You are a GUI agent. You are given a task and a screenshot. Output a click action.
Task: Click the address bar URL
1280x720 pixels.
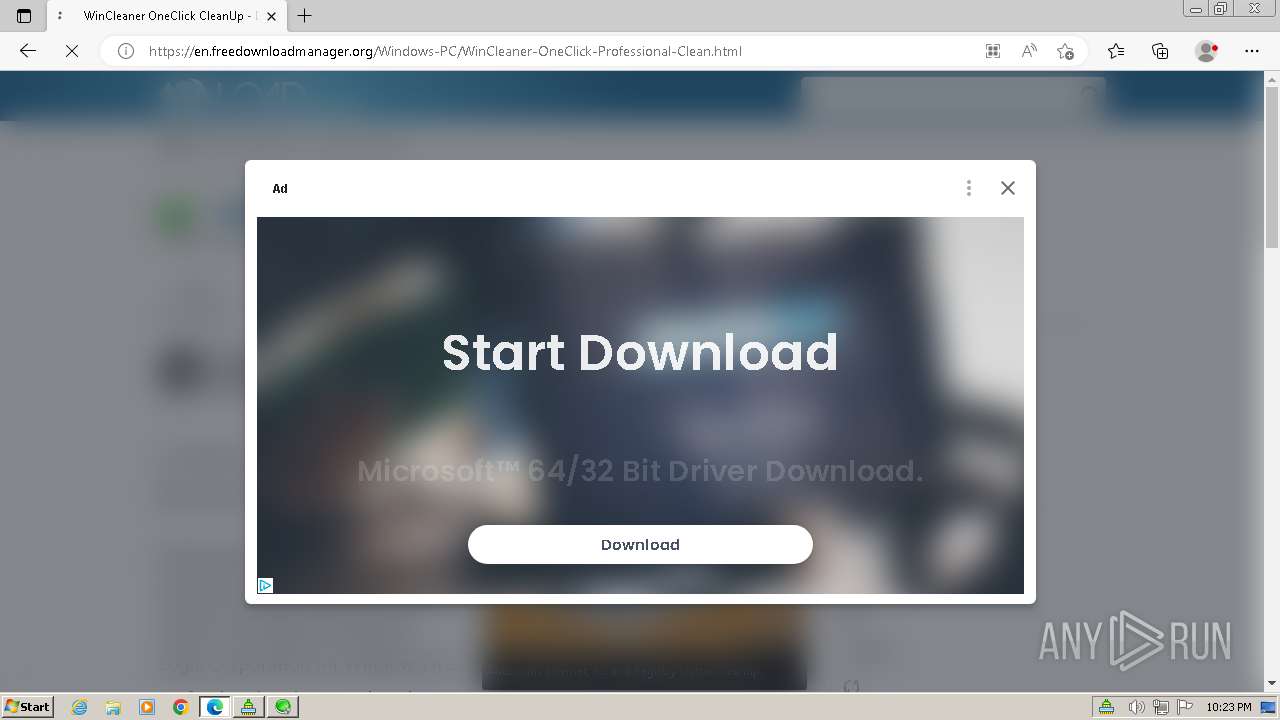[445, 51]
